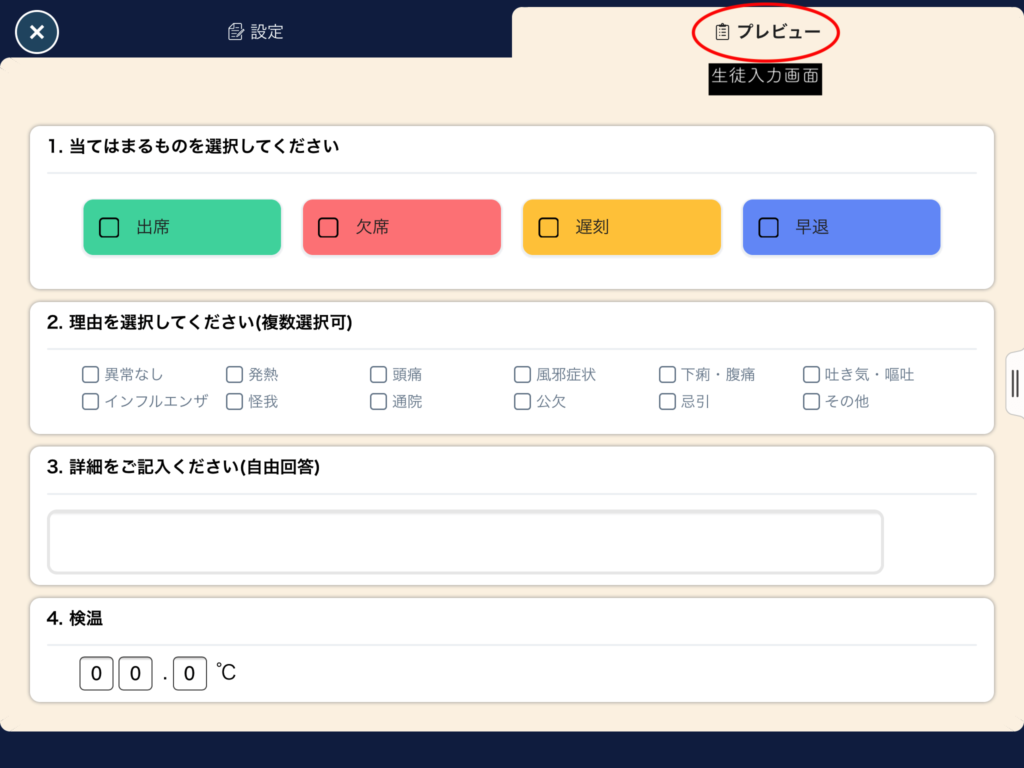Select the decimal digit of the temperature
The image size is (1024, 768).
189,673
